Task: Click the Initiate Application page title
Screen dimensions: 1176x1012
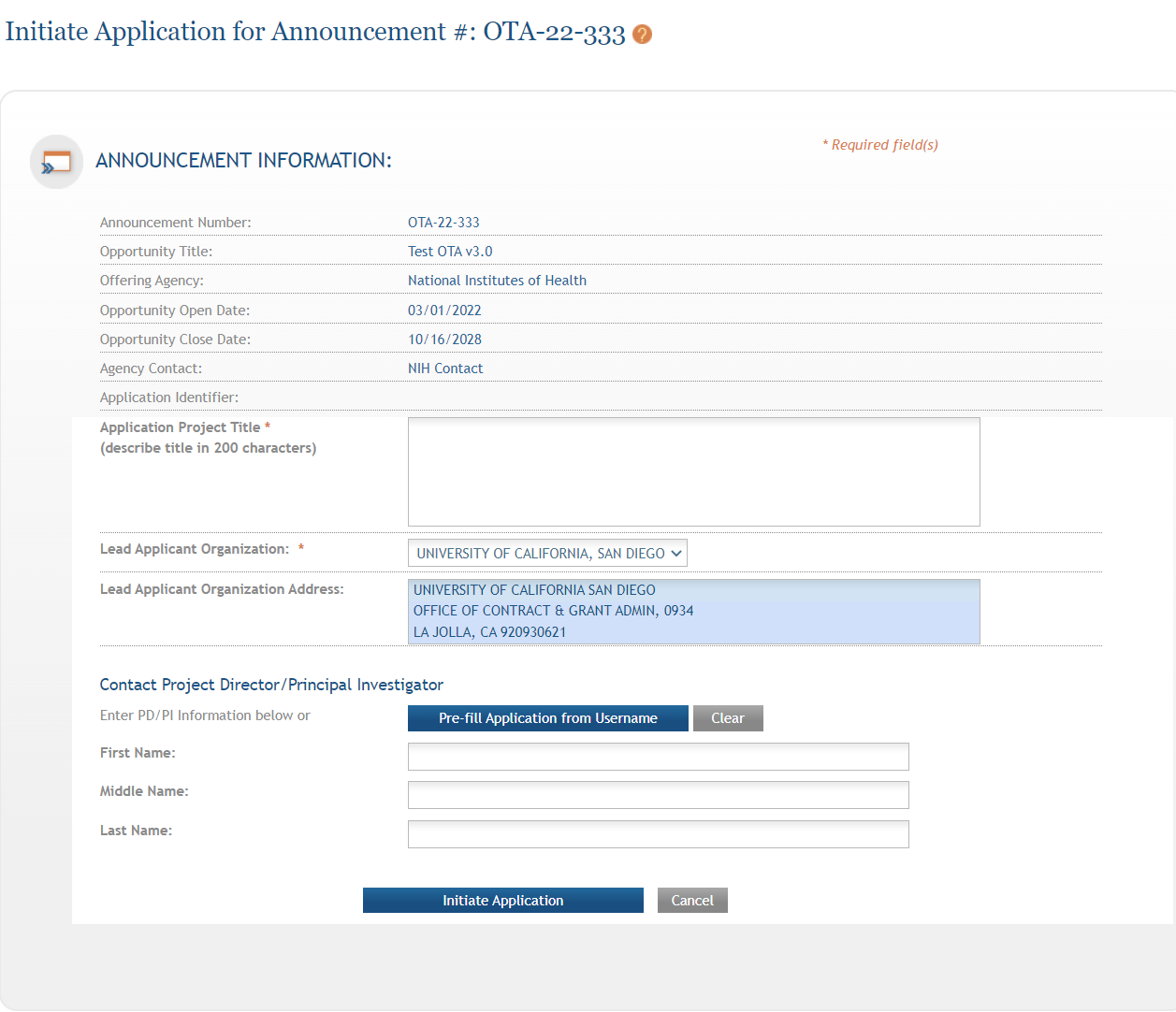Action: (x=315, y=32)
